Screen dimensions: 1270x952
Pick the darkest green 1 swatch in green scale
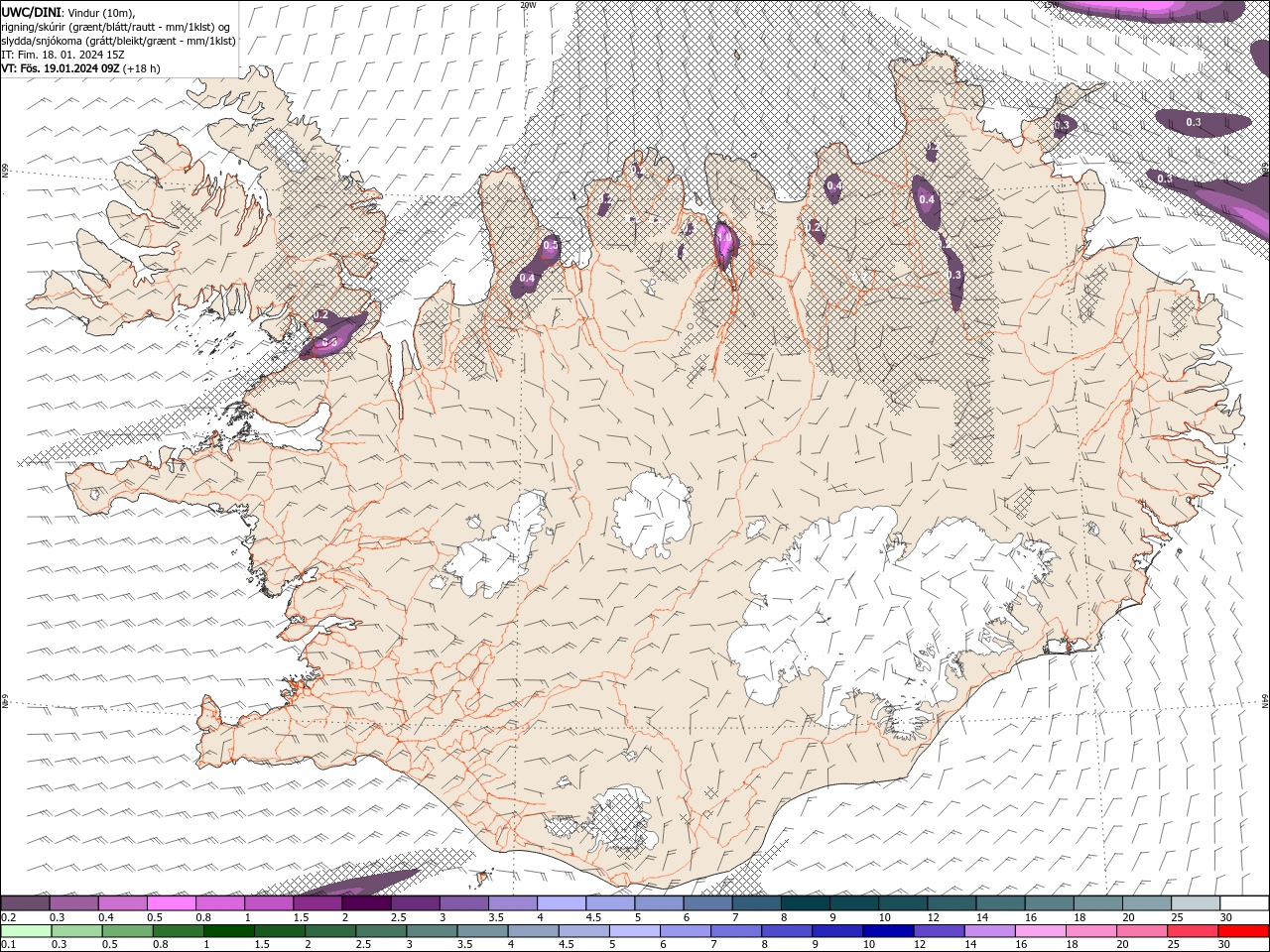click(229, 931)
